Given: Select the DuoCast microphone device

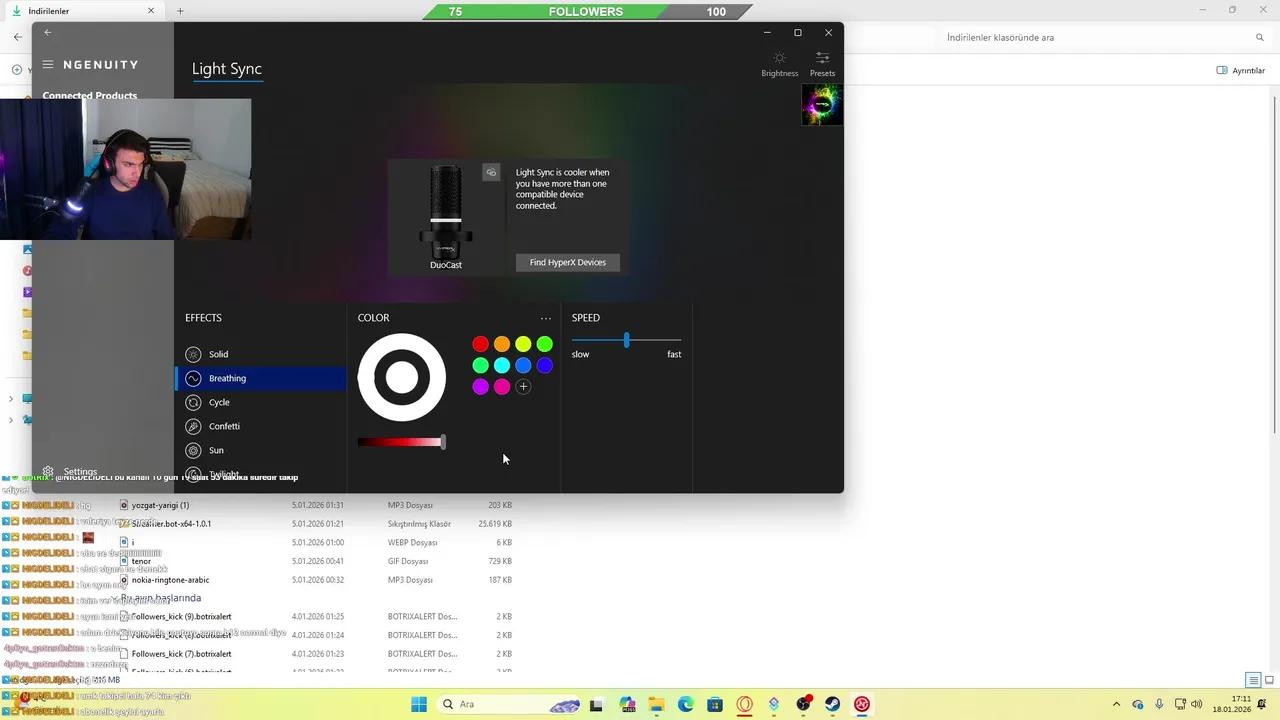Looking at the screenshot, I should [446, 217].
